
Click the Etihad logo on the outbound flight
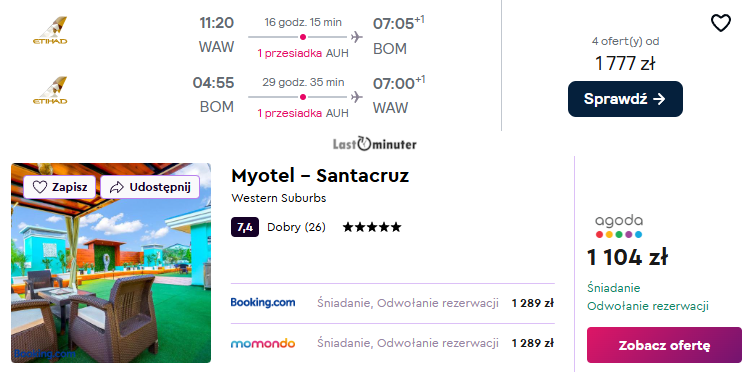[50, 31]
